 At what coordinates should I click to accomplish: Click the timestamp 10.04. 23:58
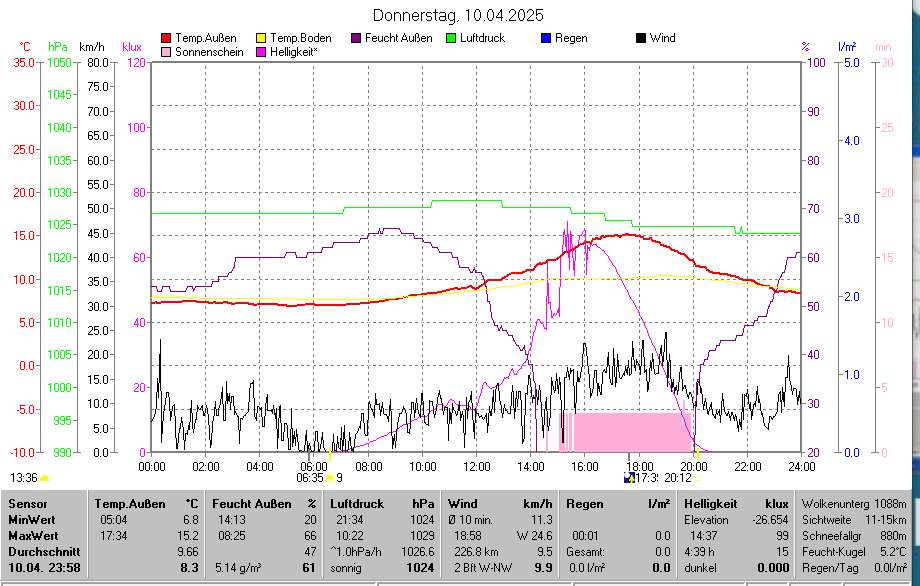[x=44, y=568]
